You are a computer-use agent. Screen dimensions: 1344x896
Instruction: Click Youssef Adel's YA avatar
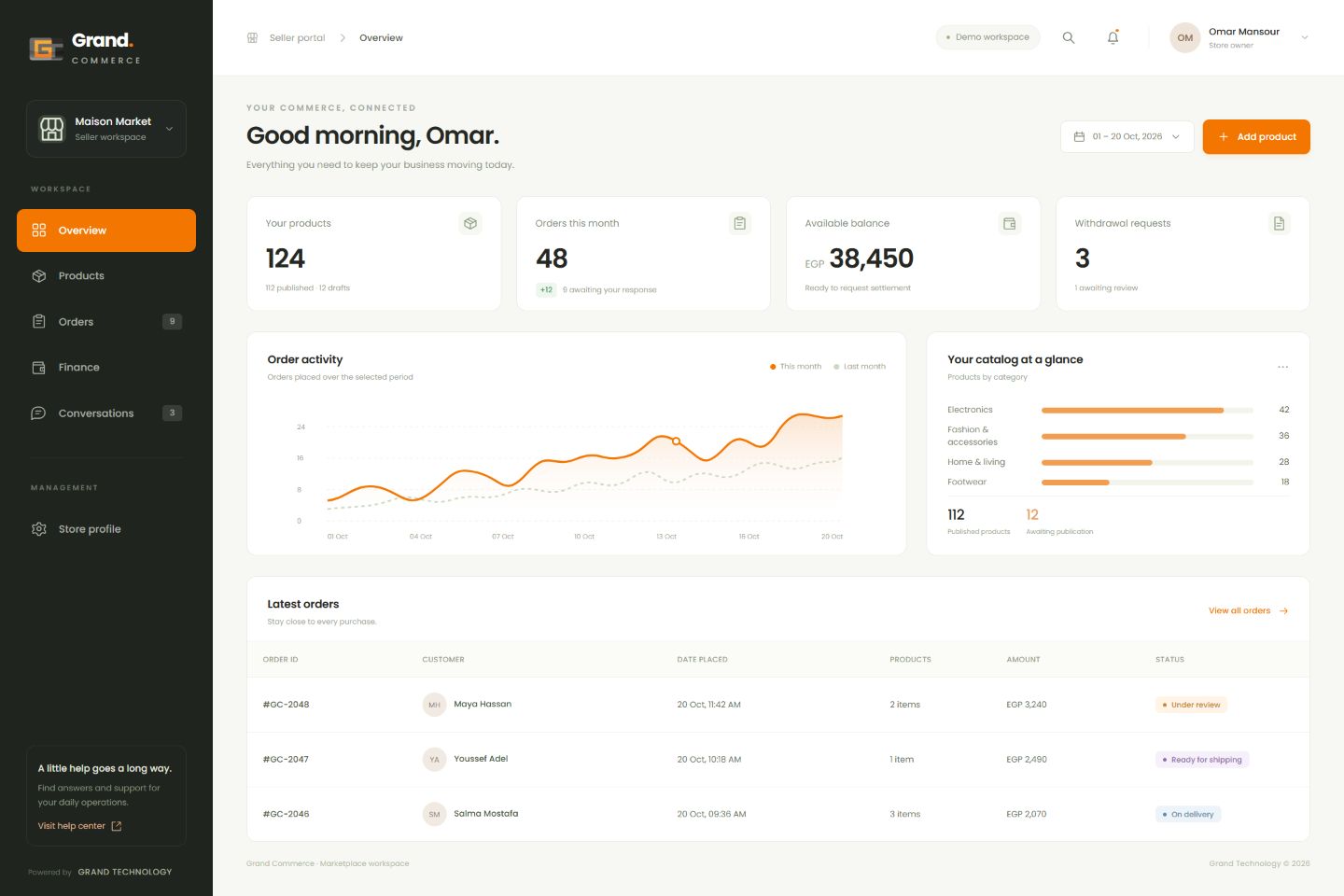tap(434, 760)
